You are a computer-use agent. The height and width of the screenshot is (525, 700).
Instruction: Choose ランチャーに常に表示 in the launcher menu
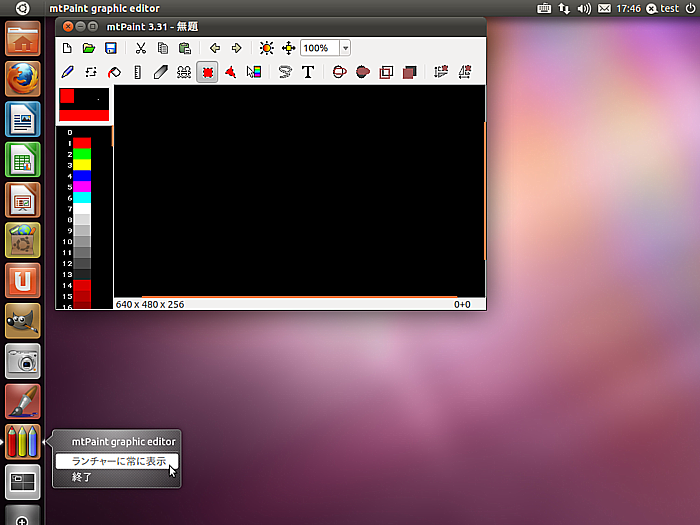tap(118, 461)
